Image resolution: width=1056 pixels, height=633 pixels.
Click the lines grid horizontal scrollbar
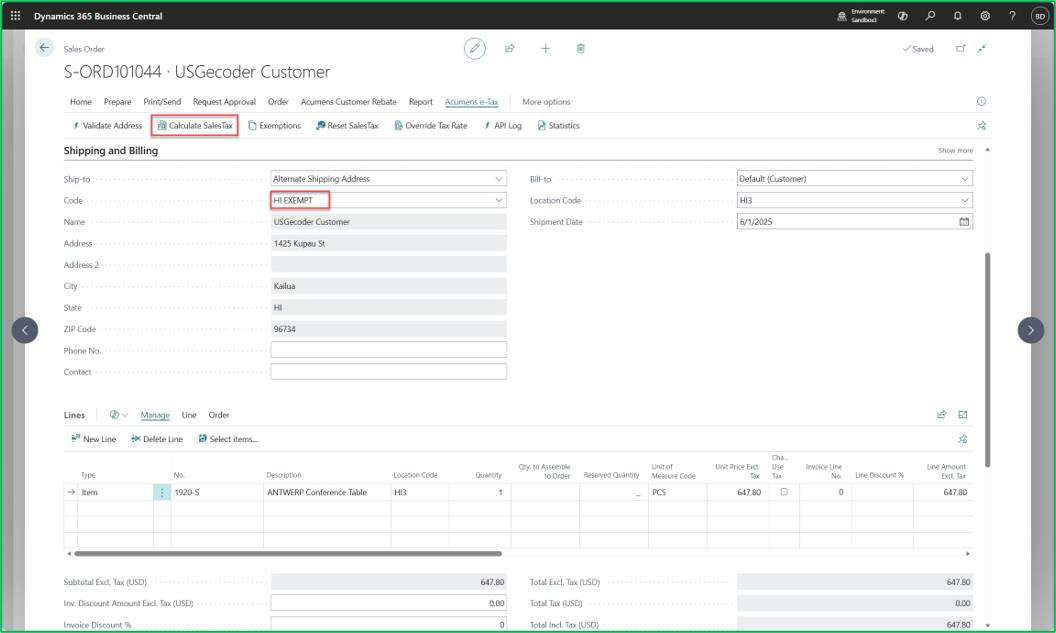pos(288,554)
